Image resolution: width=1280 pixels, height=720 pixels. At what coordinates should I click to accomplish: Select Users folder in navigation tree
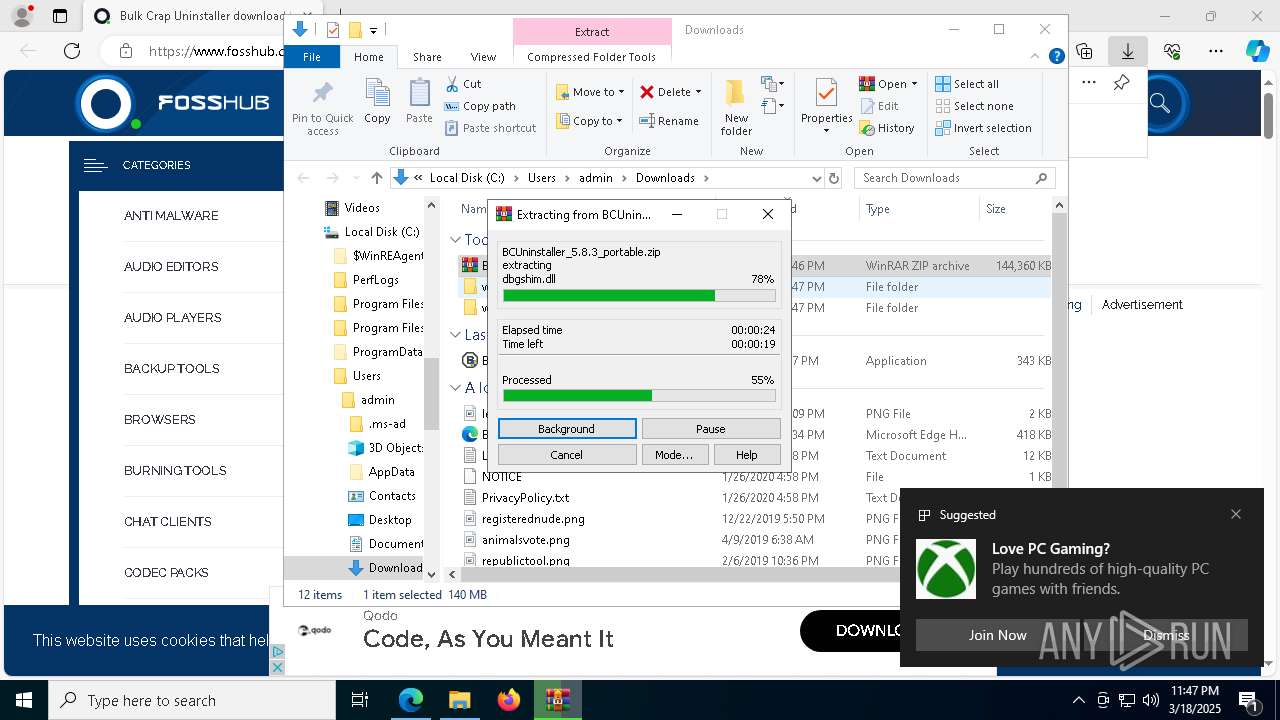point(366,376)
